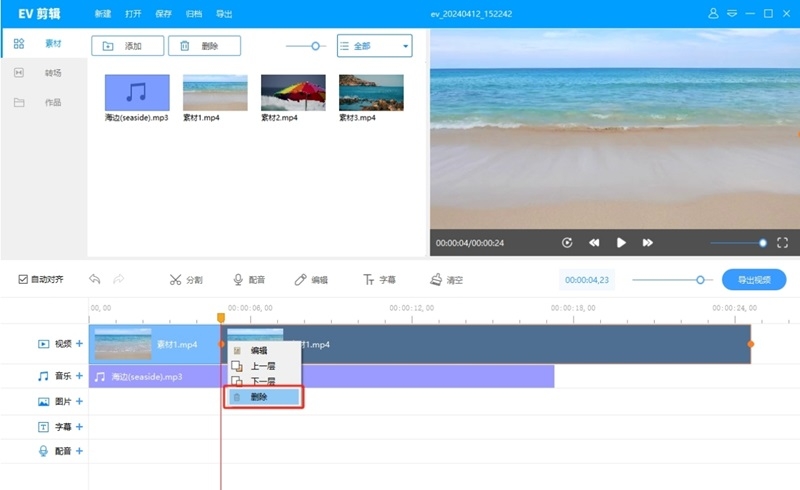800x490 pixels.
Task: Open the 配音 microphone recording tool
Action: tap(249, 280)
